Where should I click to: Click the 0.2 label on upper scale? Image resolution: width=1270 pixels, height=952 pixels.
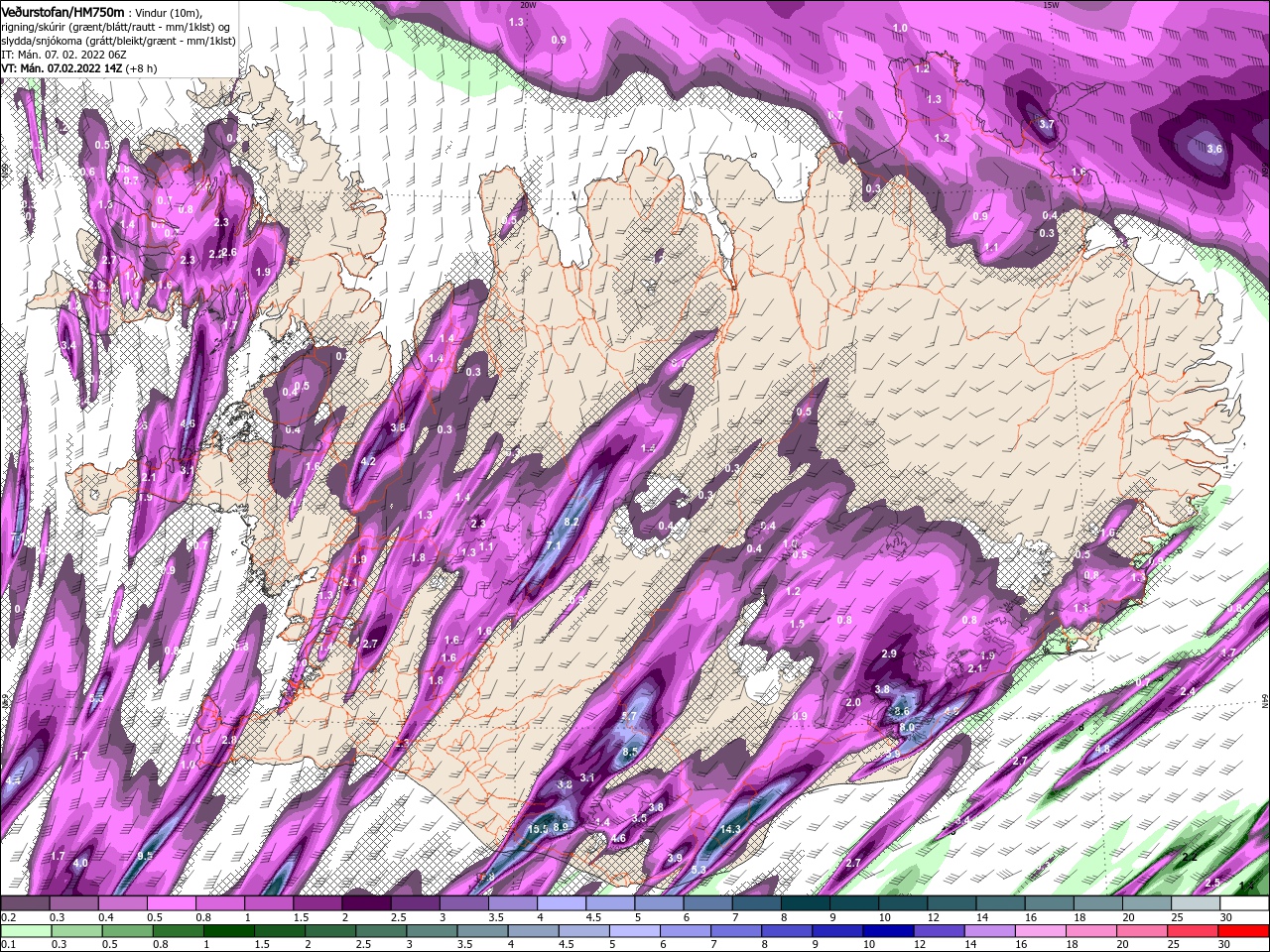click(x=9, y=917)
